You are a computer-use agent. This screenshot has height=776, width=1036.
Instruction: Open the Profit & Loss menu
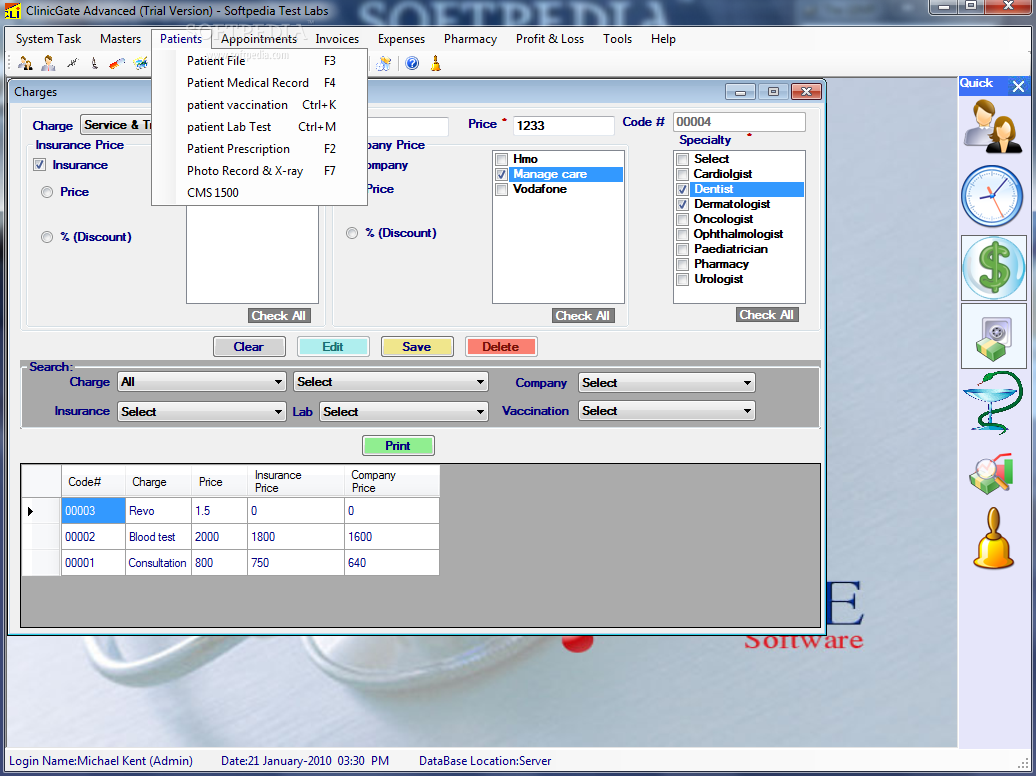click(550, 39)
